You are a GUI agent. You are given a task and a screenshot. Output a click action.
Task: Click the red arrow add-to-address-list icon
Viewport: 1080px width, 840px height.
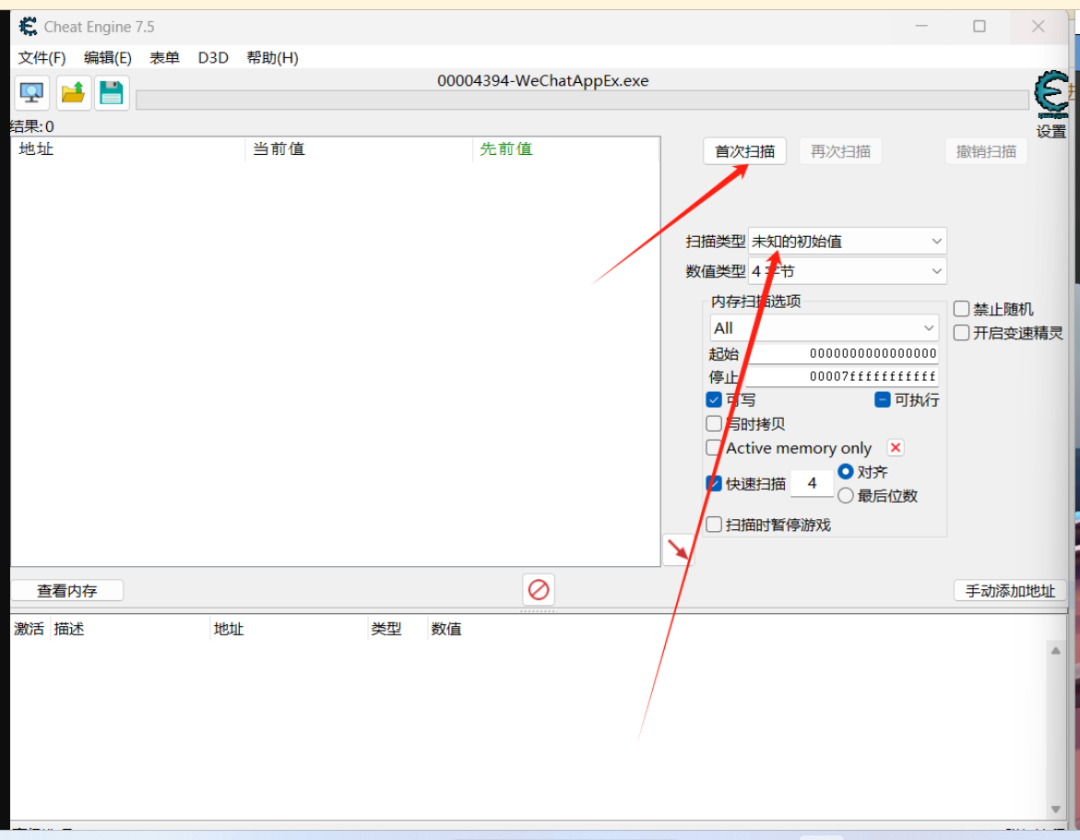pos(678,550)
